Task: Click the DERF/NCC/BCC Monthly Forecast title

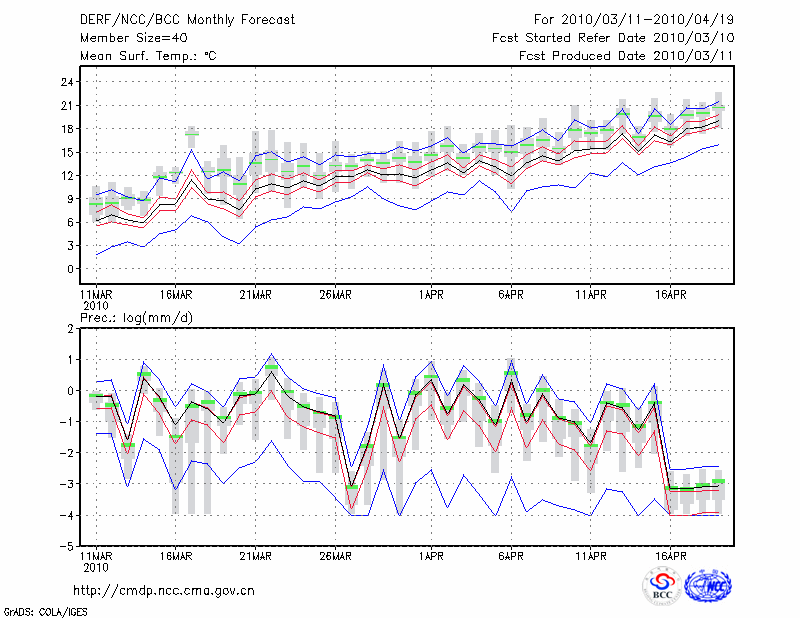Action: (185, 19)
